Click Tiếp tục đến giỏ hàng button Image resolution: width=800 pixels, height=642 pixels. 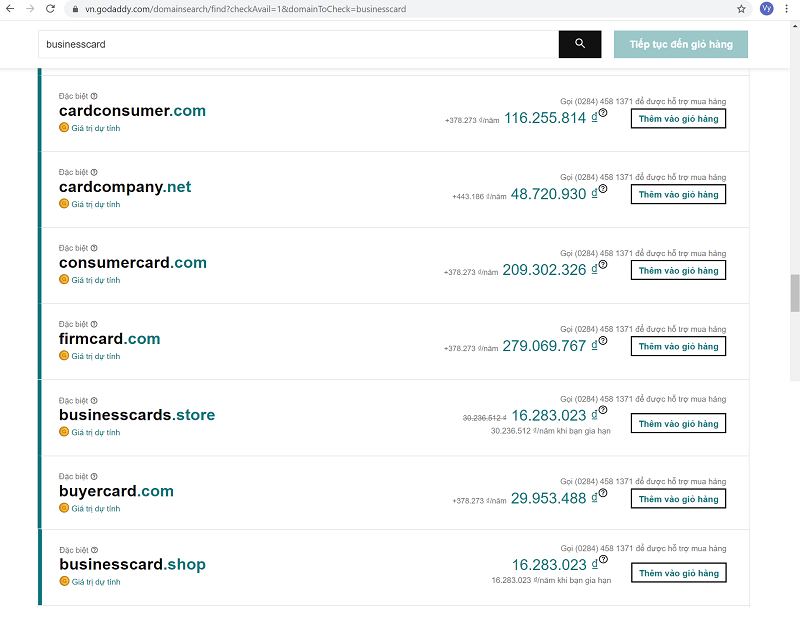click(x=681, y=44)
